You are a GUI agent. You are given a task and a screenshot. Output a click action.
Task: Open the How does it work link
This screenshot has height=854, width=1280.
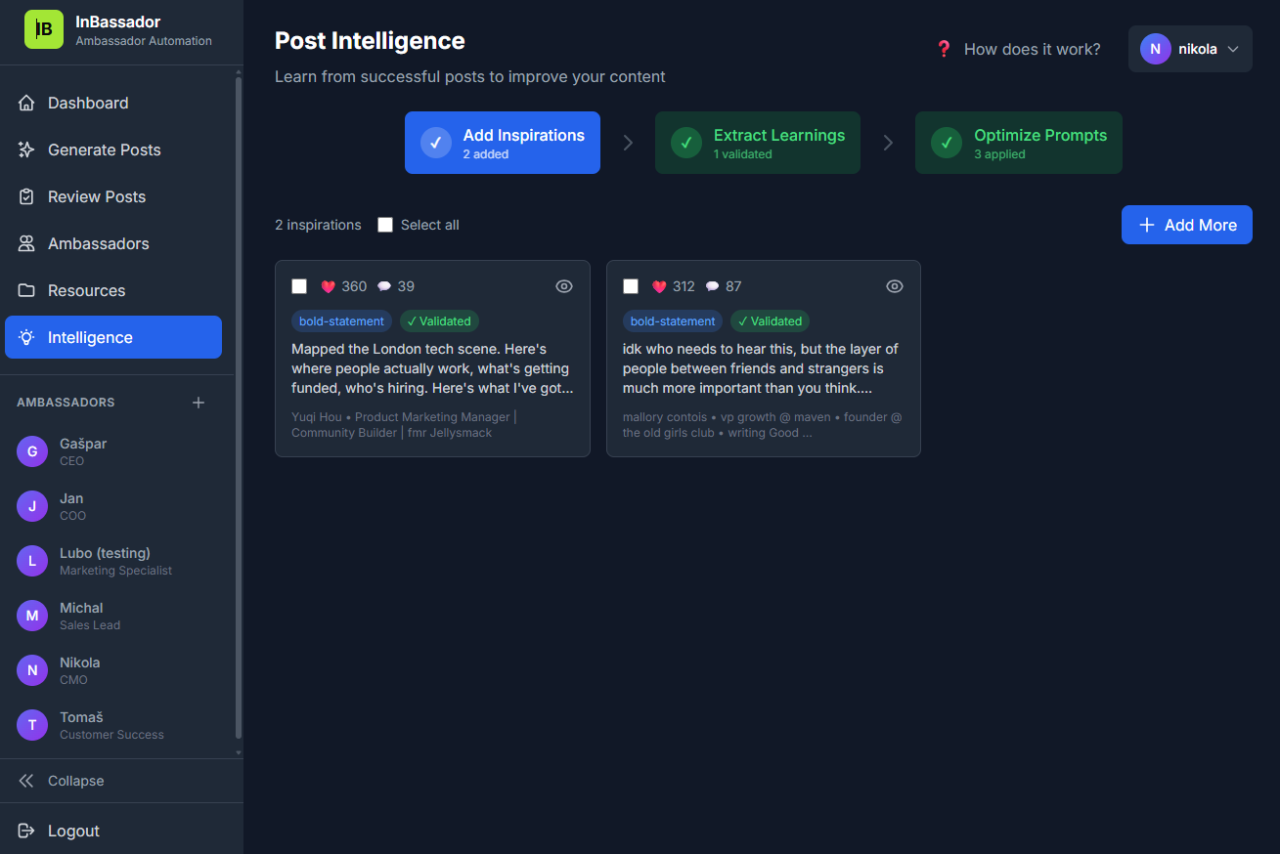[x=1031, y=49]
